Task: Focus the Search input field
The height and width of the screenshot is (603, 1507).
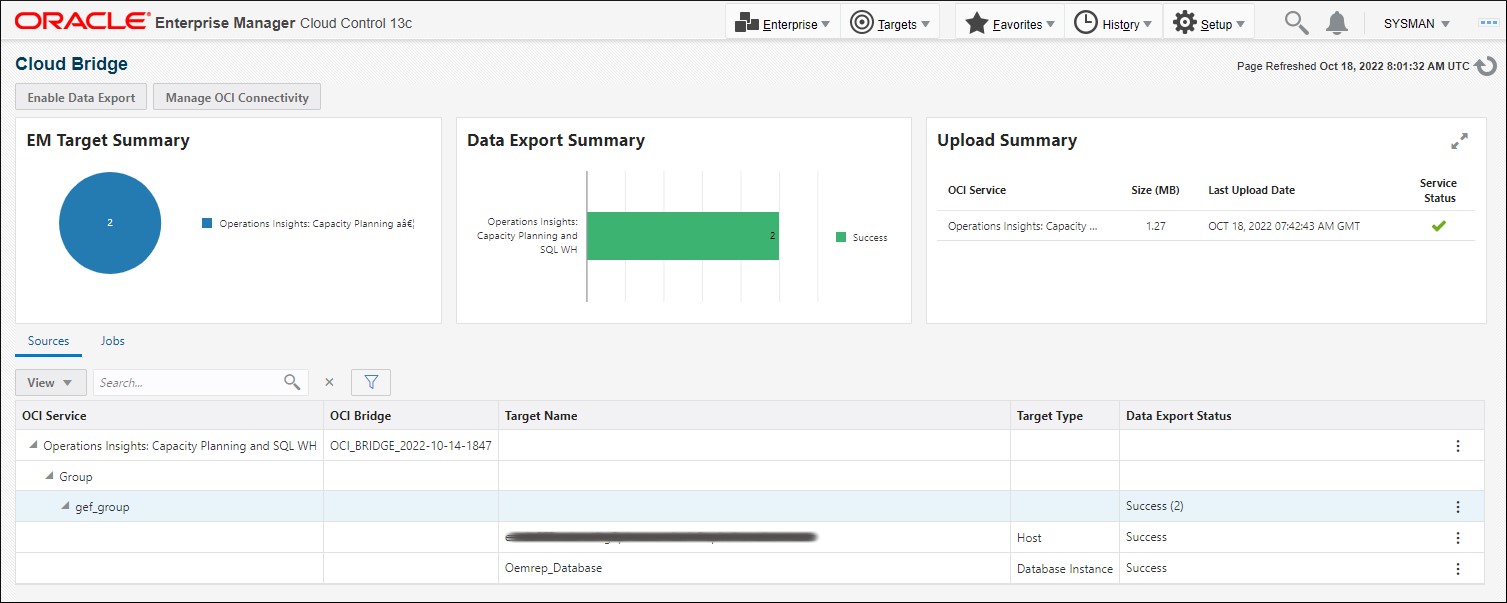Action: click(x=187, y=382)
